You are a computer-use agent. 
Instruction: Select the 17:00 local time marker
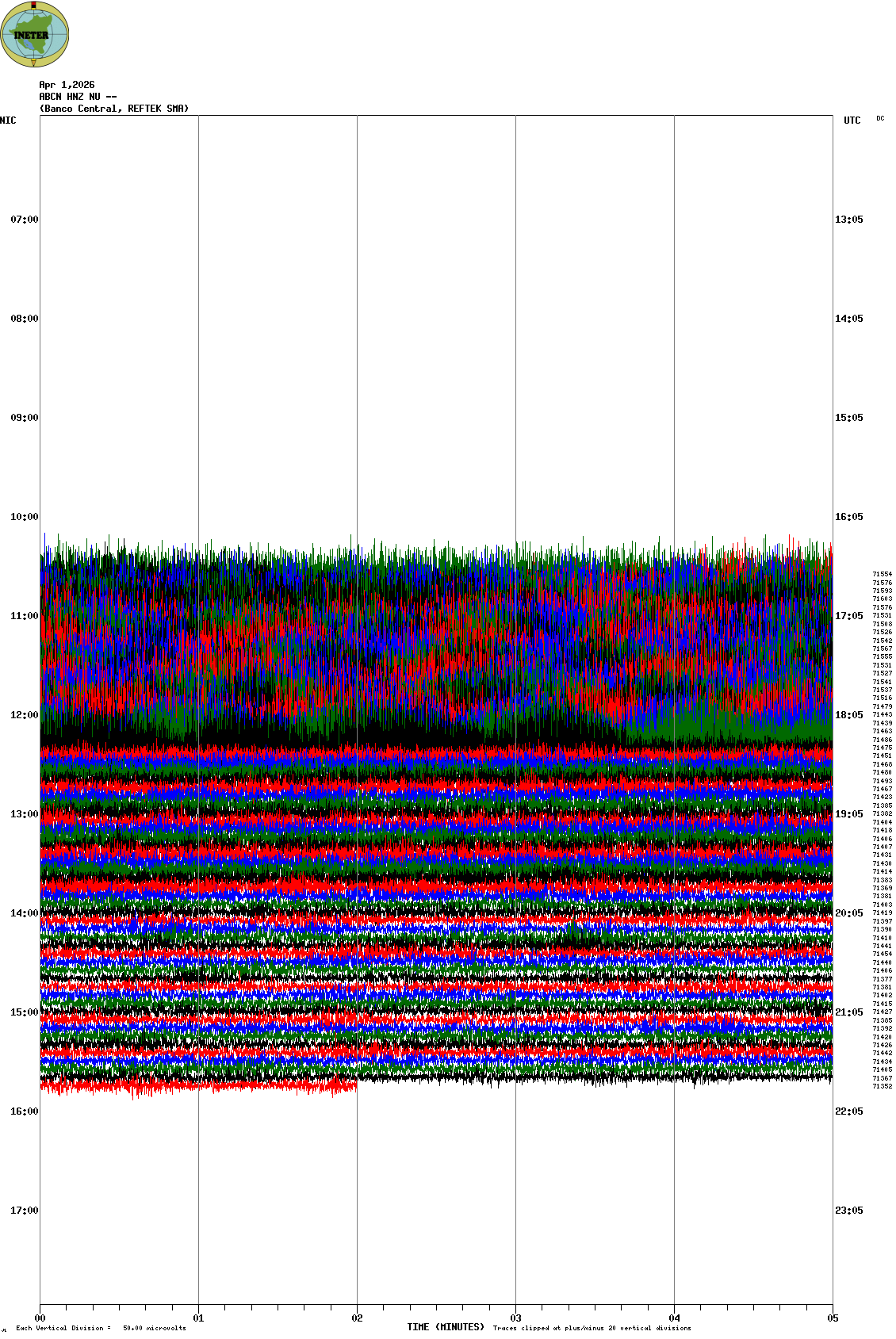(x=24, y=1211)
